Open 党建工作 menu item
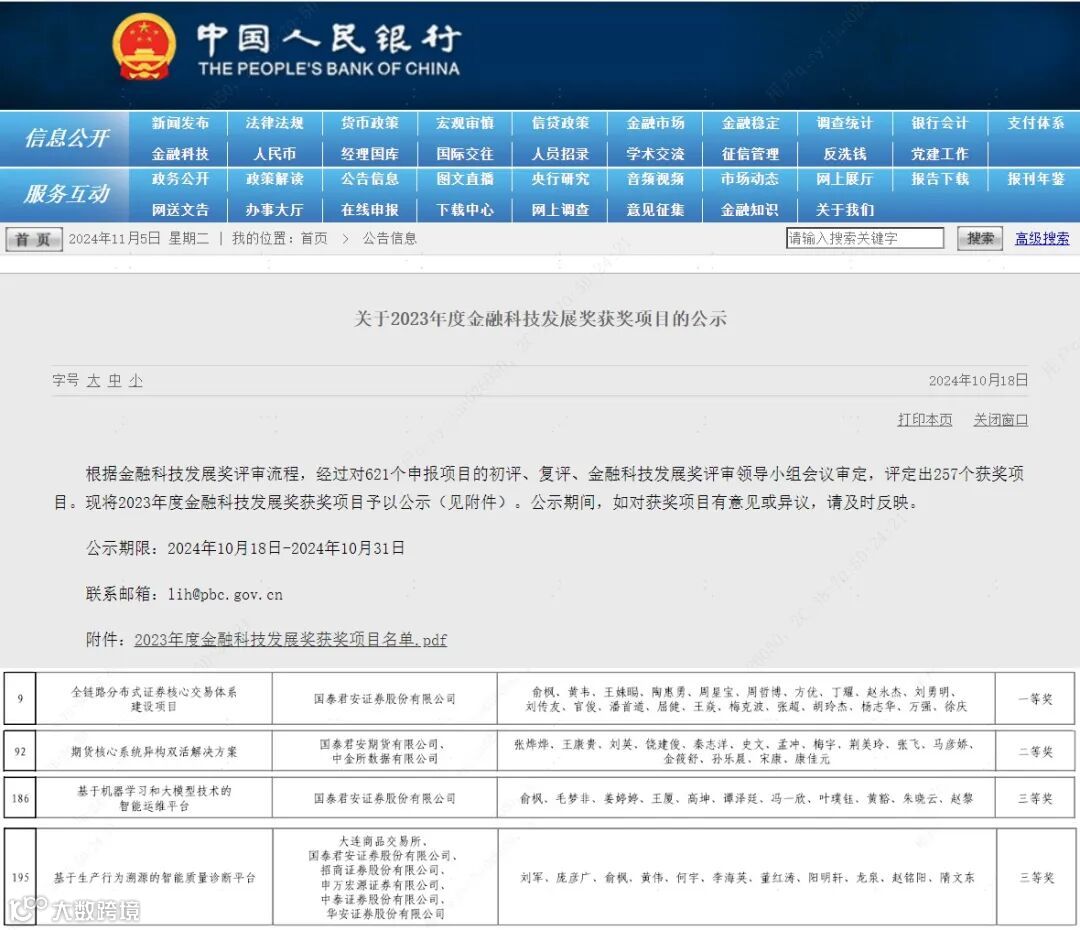The height and width of the screenshot is (930, 1080). (x=940, y=154)
